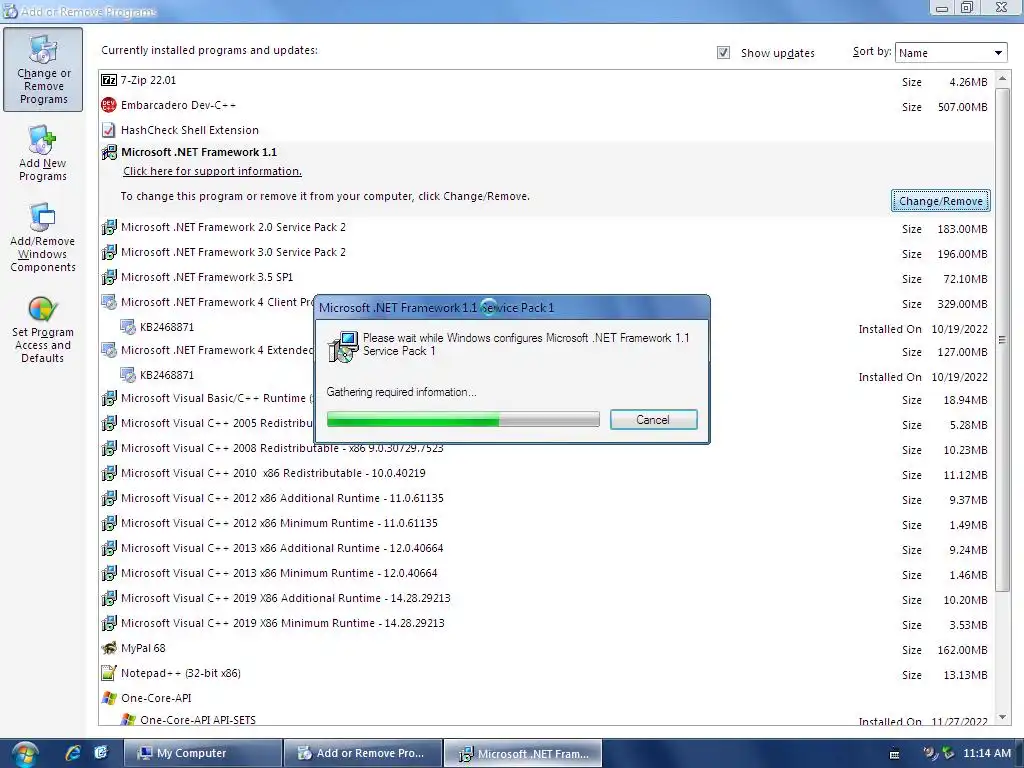Click the .NET Framework 4 Client Profile icon
The image size is (1024, 768).
point(109,302)
